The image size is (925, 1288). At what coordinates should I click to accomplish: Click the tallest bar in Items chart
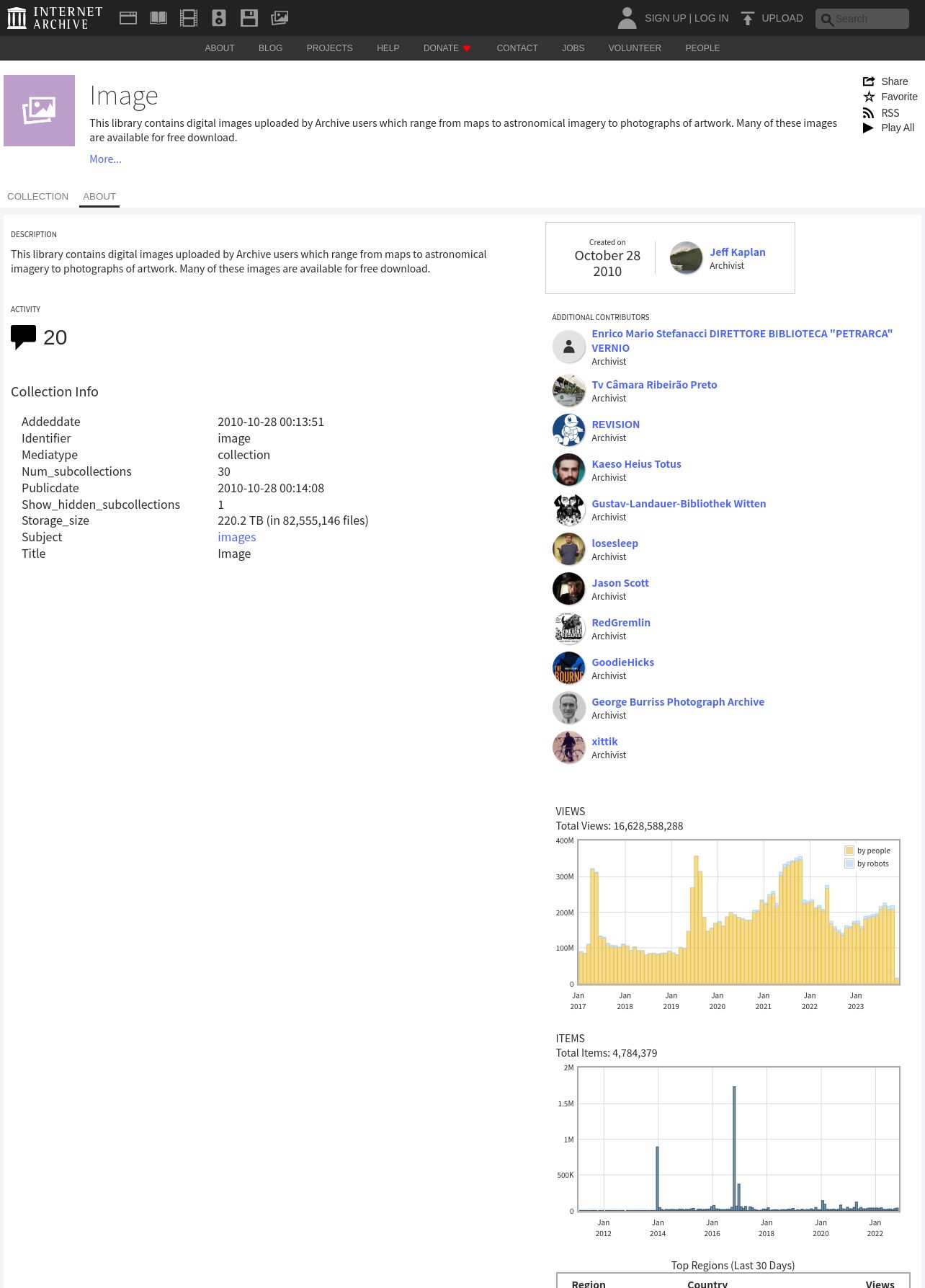pos(734,1147)
